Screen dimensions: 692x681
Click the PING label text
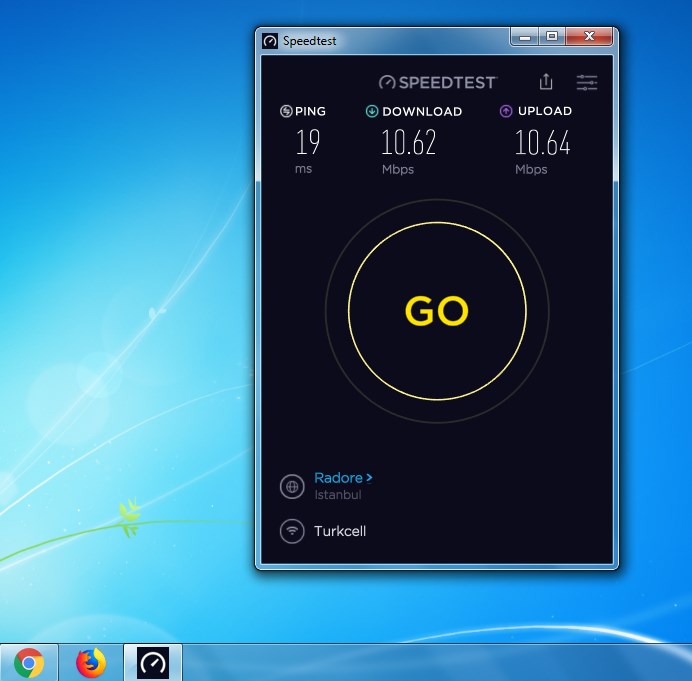(310, 111)
